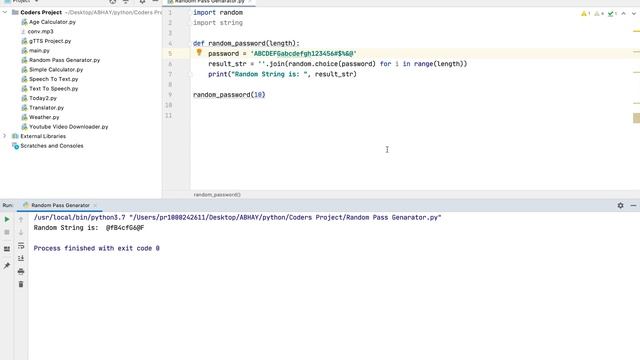This screenshot has width=640, height=360.
Task: Close the Random Pass Genarator run tab
Action: 95,205
